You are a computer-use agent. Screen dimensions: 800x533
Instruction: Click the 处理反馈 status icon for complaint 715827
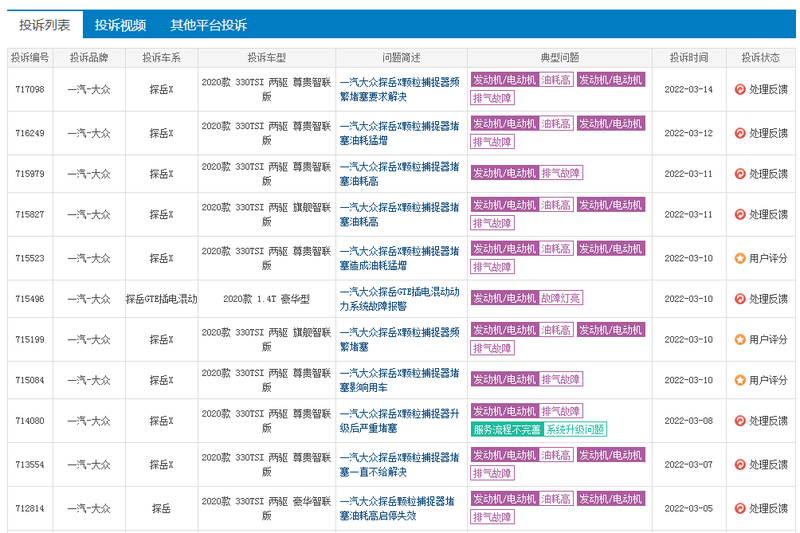coord(740,215)
